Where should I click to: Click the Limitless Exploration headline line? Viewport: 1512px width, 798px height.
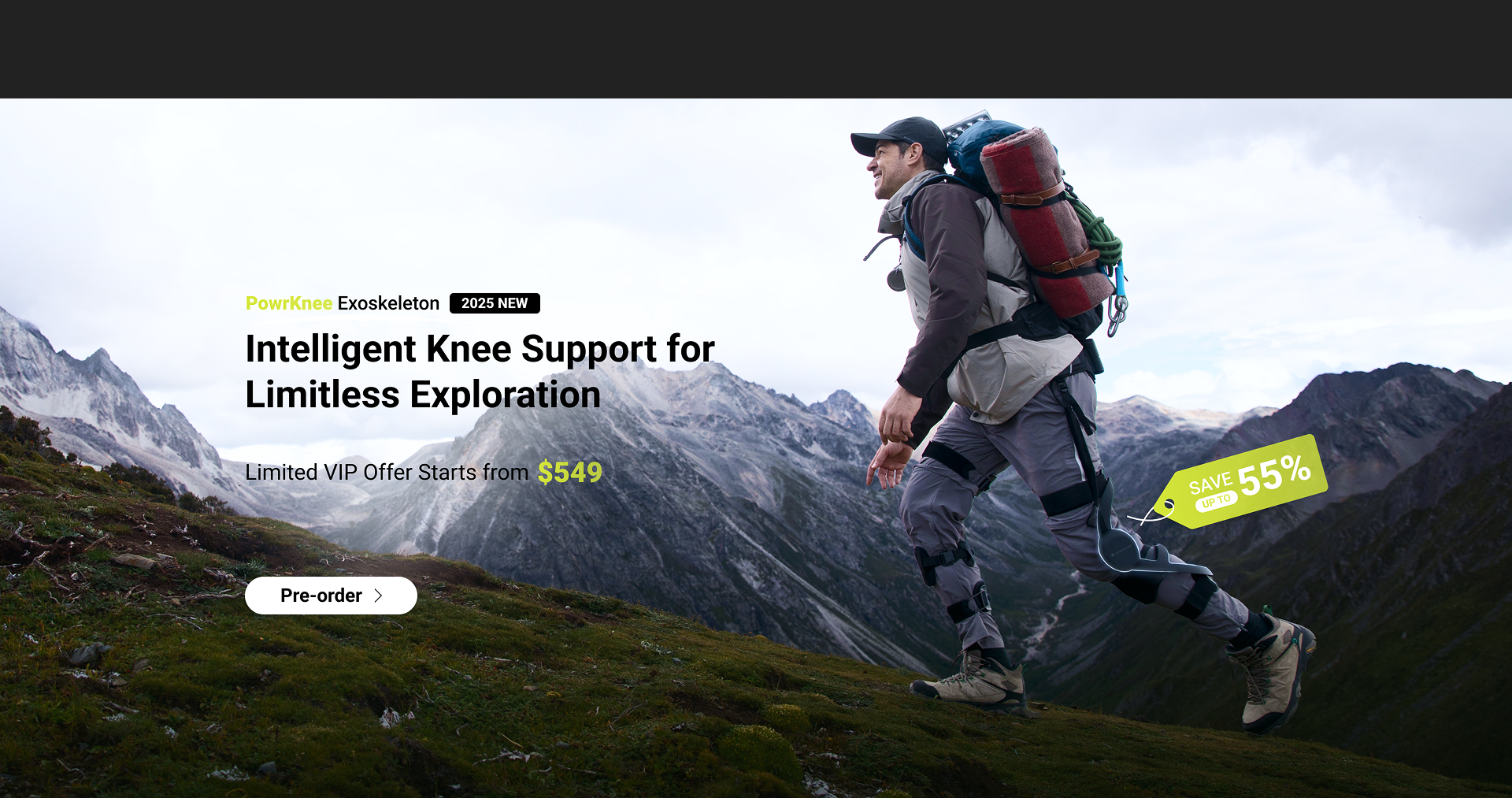pyautogui.click(x=423, y=395)
